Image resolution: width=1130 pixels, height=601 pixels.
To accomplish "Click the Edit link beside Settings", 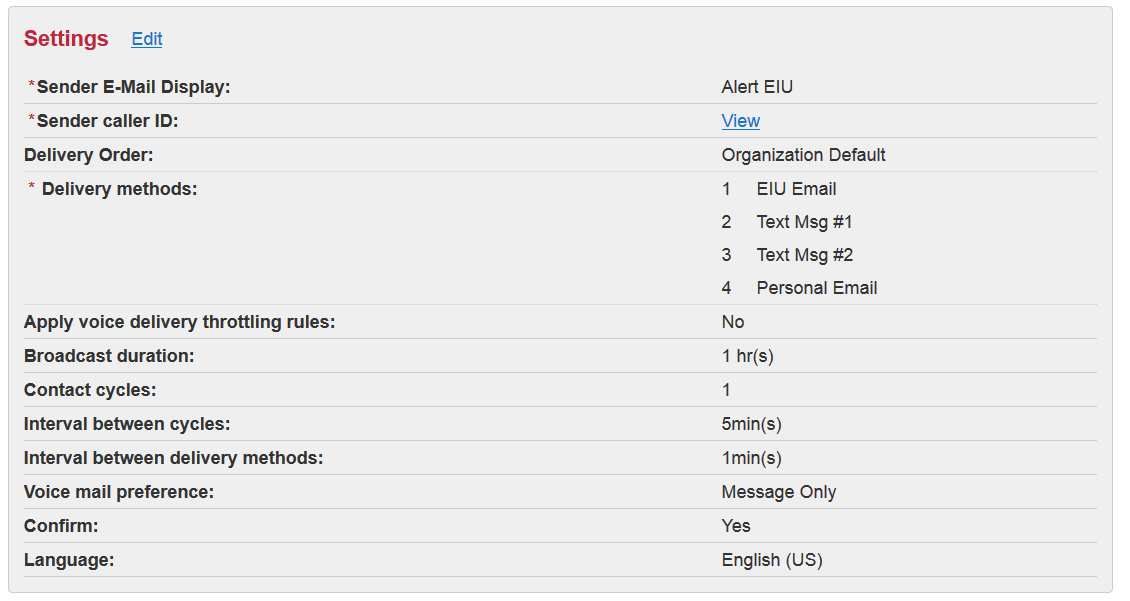I will pyautogui.click(x=147, y=39).
